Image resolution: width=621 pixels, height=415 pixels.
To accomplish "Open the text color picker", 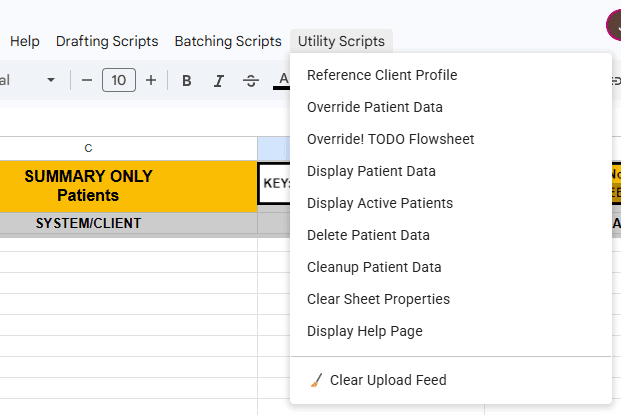I will click(282, 80).
